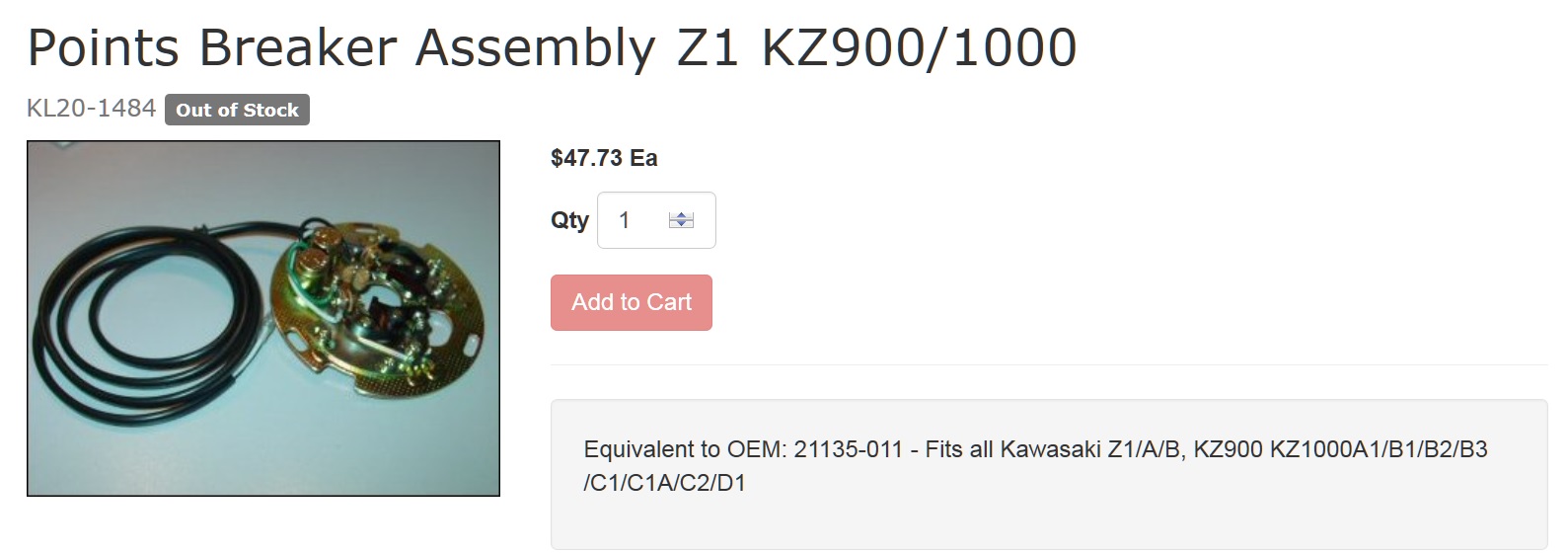The width and height of the screenshot is (1568, 554).
Task: Decrease quantity with the down spinner arrow
Action: click(x=681, y=224)
